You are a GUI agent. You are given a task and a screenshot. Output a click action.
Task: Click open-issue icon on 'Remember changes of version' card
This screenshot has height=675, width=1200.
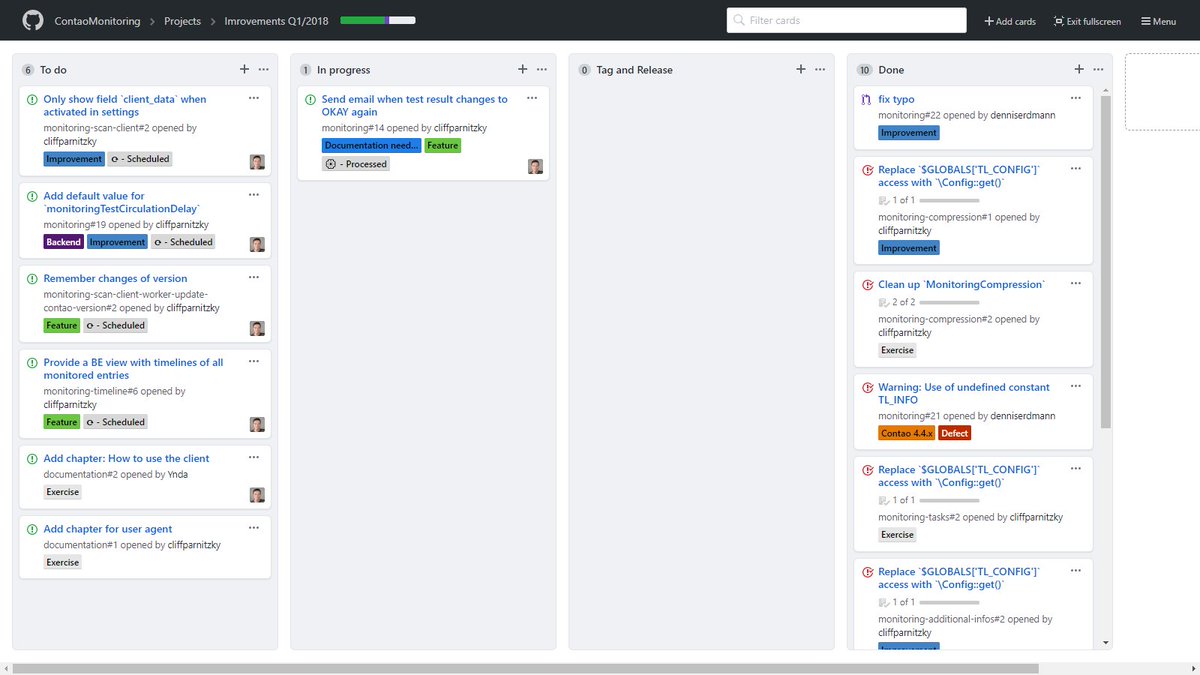pyautogui.click(x=32, y=279)
